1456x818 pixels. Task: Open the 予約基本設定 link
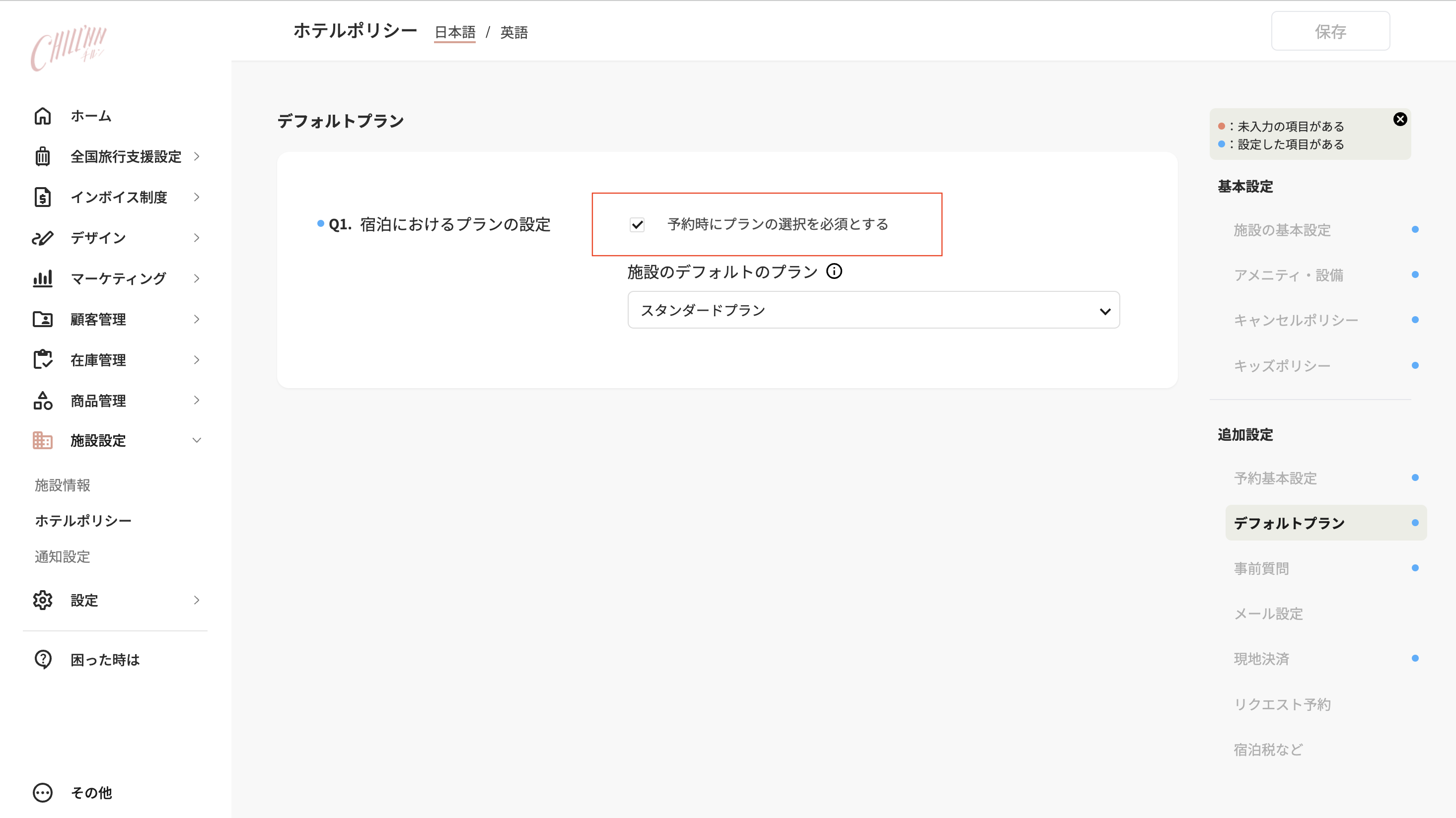[x=1275, y=478]
